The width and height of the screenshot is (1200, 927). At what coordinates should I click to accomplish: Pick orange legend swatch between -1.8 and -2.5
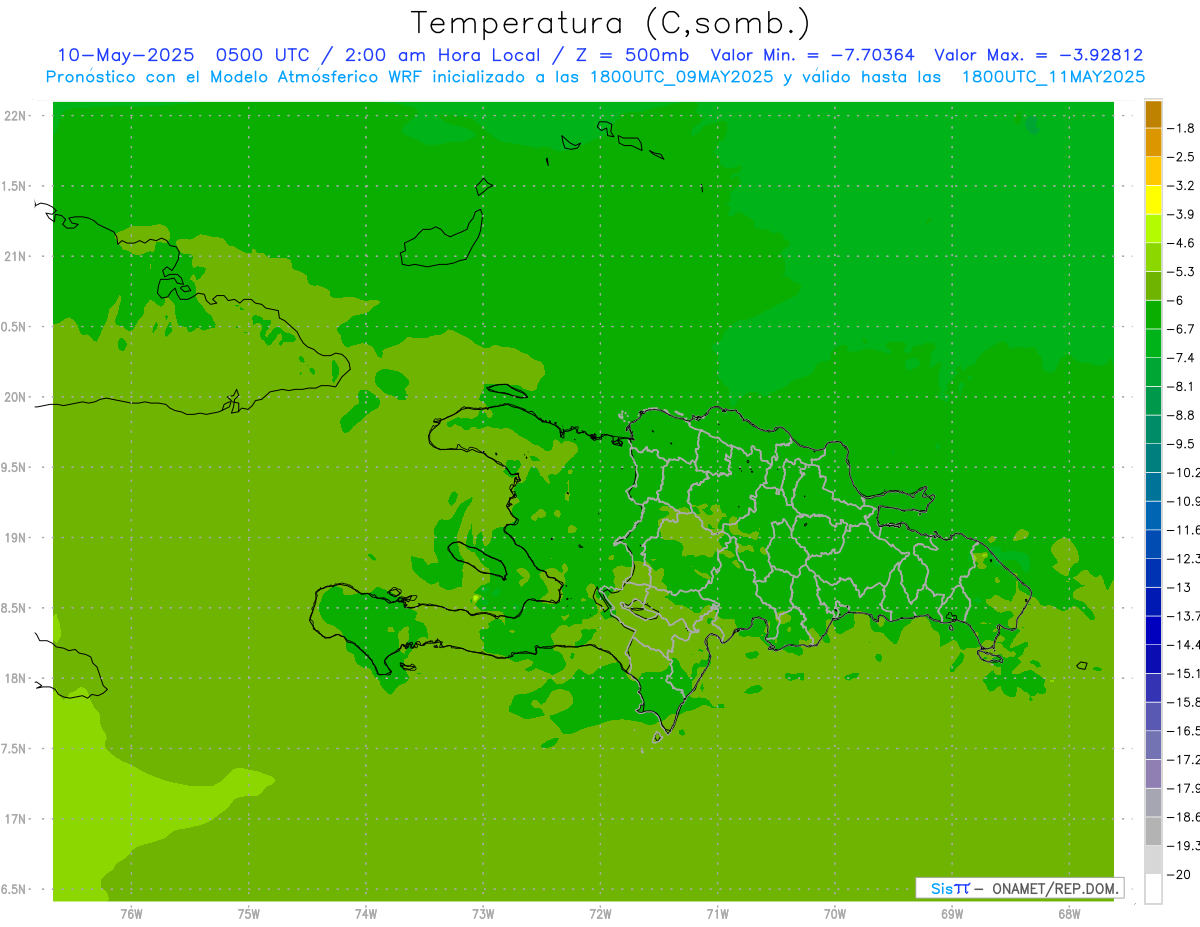pyautogui.click(x=1153, y=142)
